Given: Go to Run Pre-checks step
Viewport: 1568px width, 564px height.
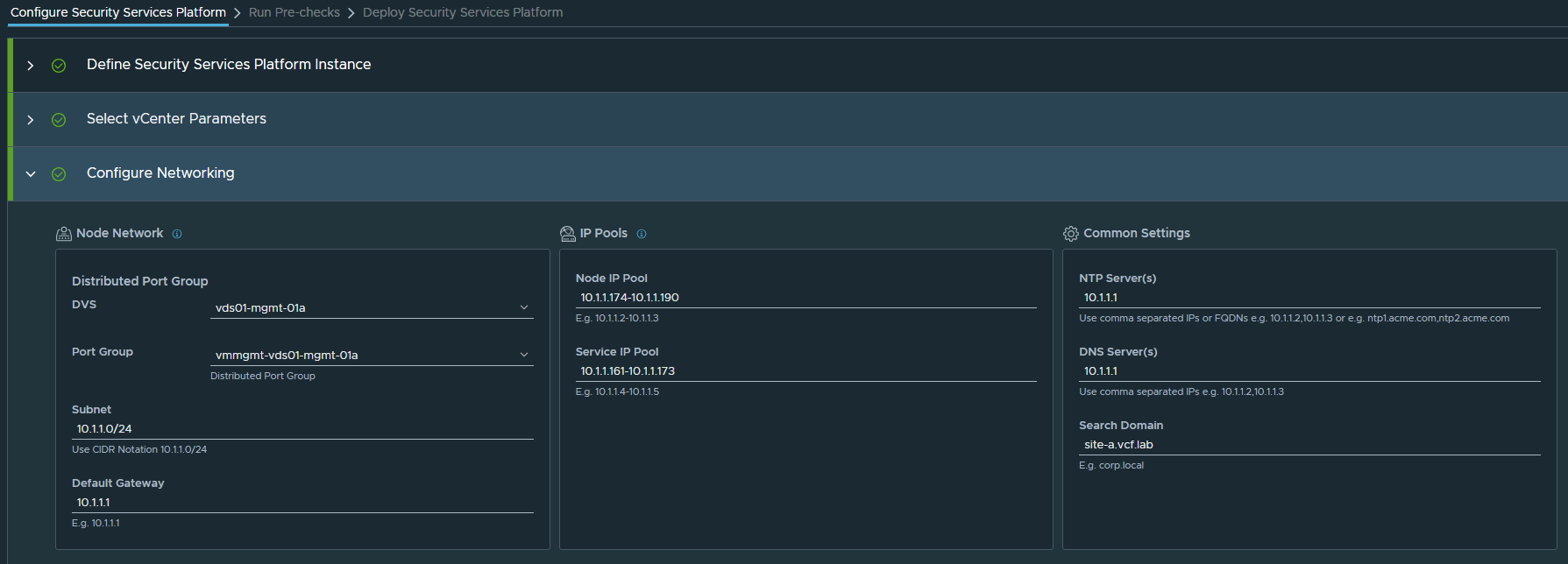Looking at the screenshot, I should (294, 12).
